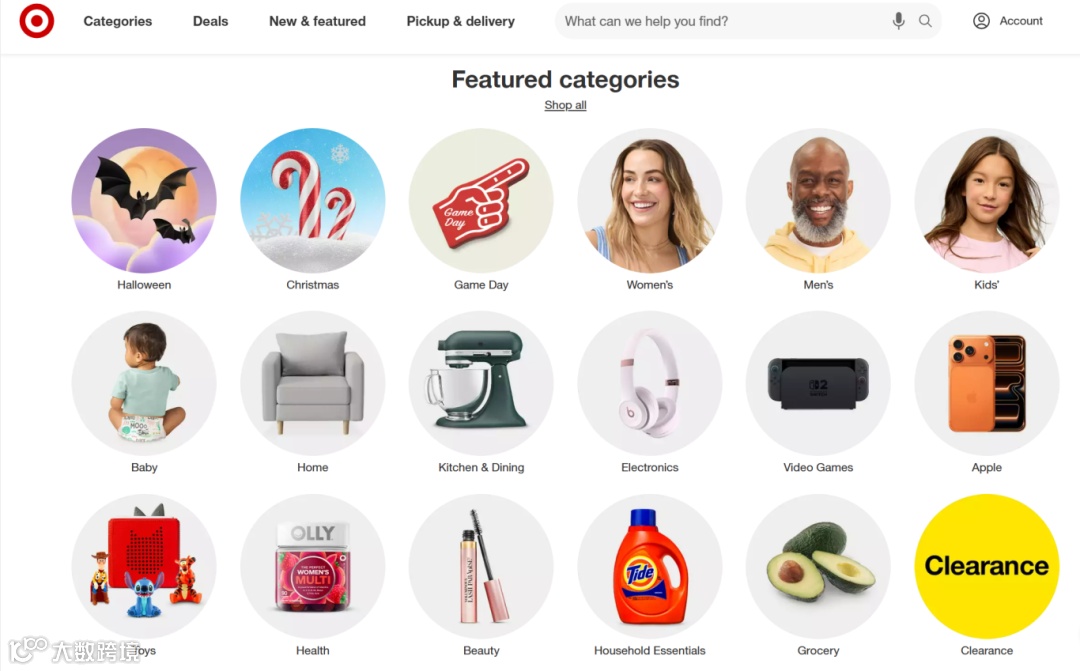Open the Game Day foam finger category
The image size is (1080, 671).
tap(481, 200)
